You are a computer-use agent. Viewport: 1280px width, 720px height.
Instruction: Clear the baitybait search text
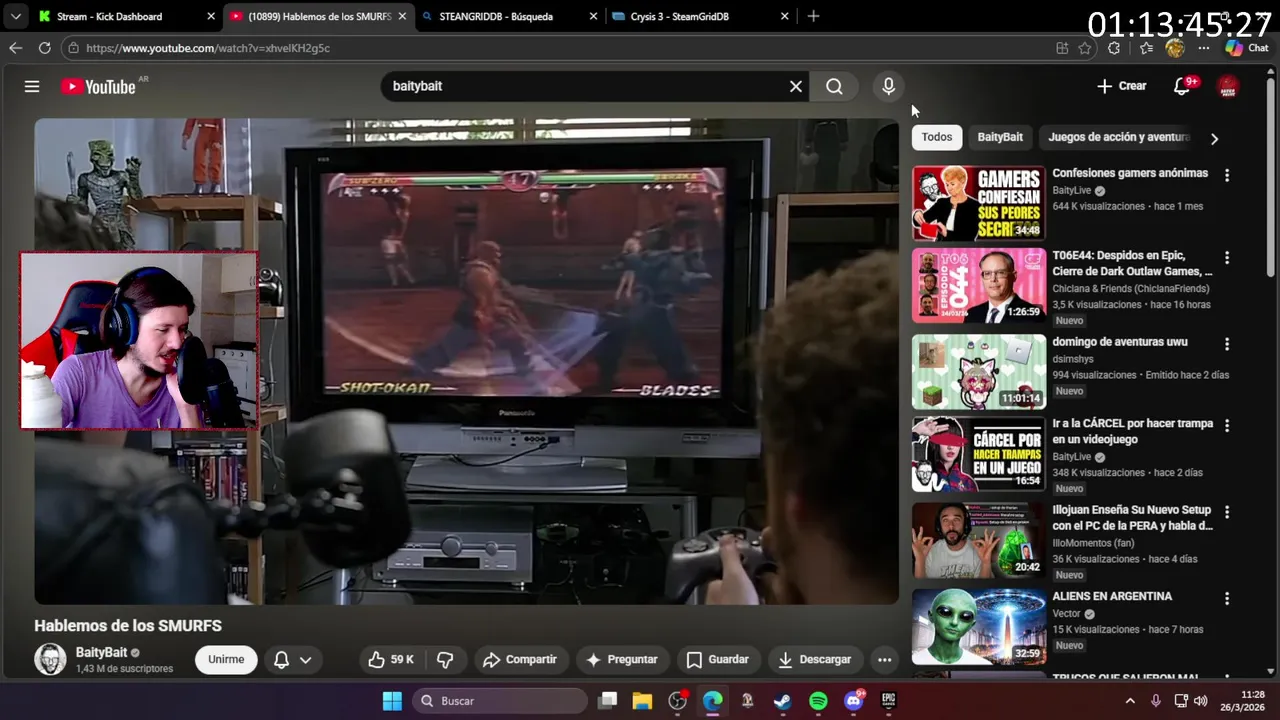click(796, 87)
